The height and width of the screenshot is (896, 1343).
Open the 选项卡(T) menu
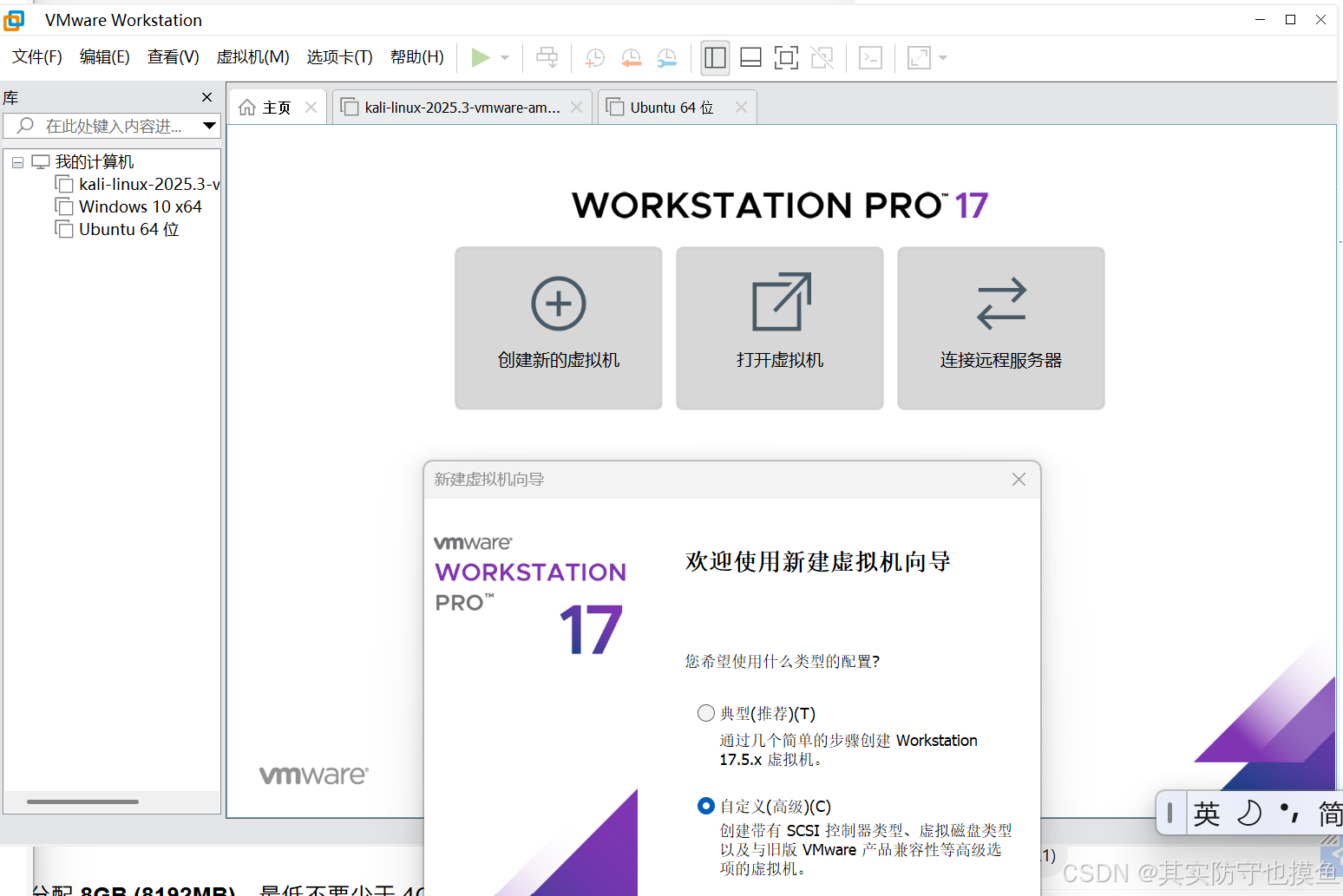coord(340,56)
